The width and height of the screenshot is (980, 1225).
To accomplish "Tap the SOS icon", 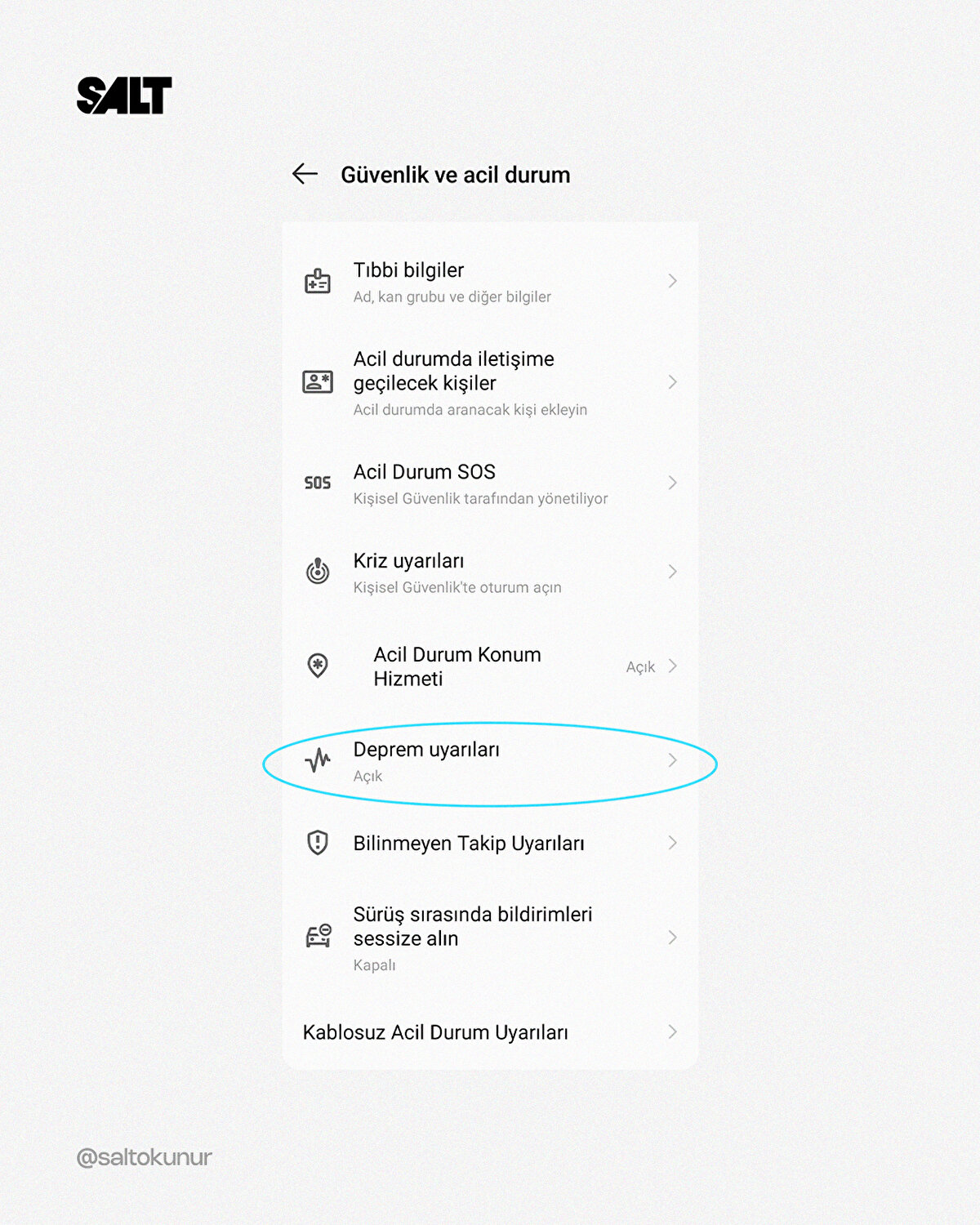I will 318,483.
